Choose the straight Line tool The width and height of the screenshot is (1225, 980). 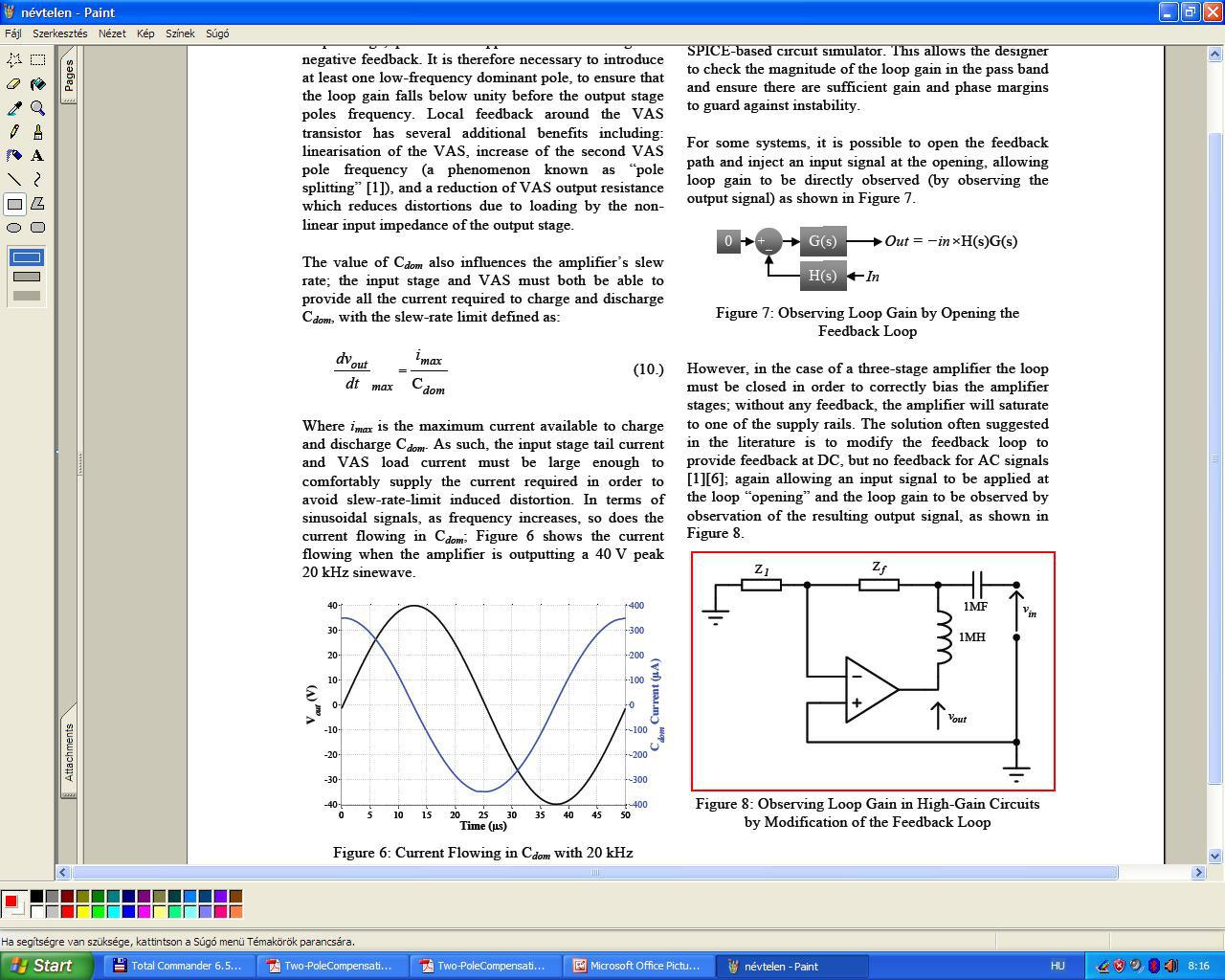14,180
